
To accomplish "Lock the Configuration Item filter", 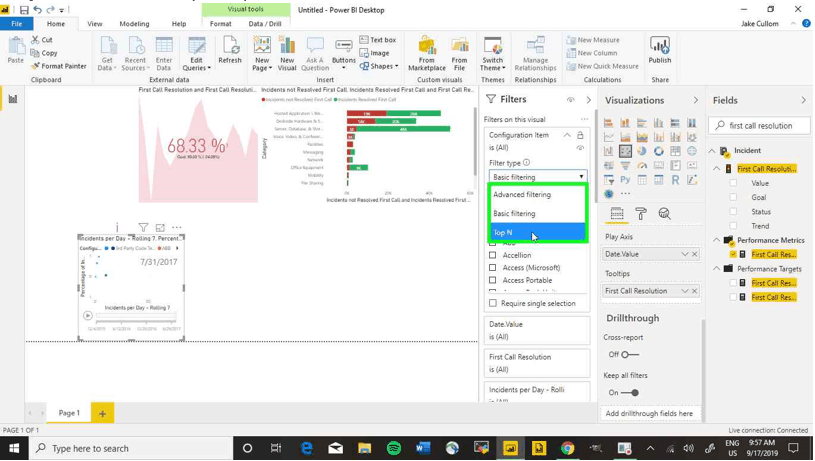I will point(580,135).
